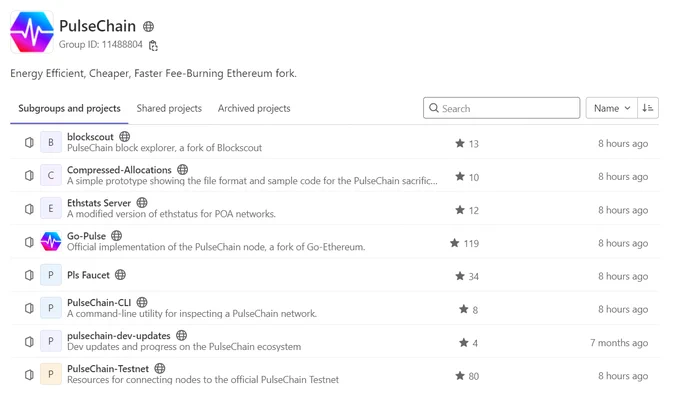Click project icon left of blockscout row

[x=29, y=142]
